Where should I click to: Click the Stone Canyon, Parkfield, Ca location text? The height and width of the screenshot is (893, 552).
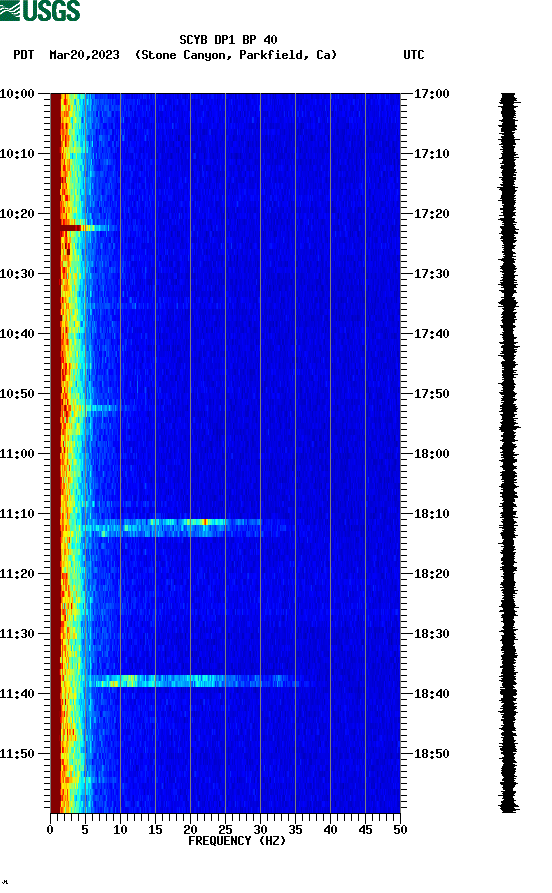pos(236,55)
